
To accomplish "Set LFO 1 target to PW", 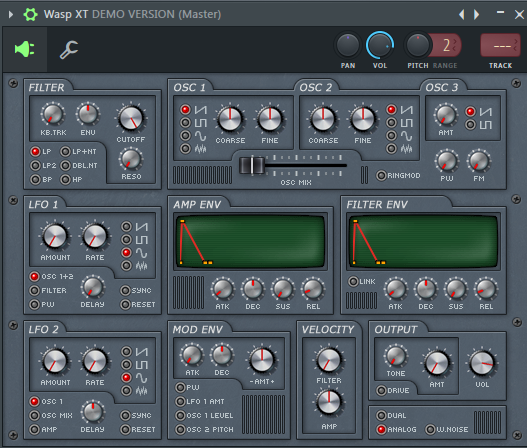I will tap(34, 304).
